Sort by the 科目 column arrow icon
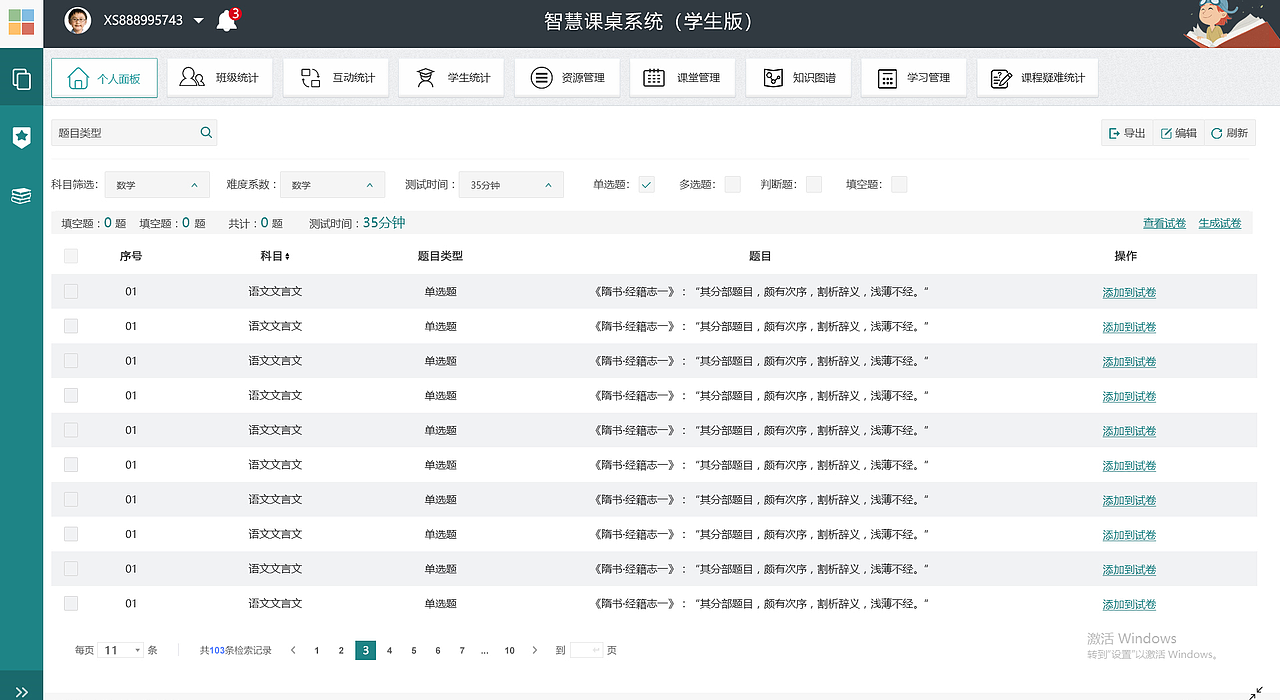Image resolution: width=1280 pixels, height=700 pixels. pyautogui.click(x=288, y=257)
